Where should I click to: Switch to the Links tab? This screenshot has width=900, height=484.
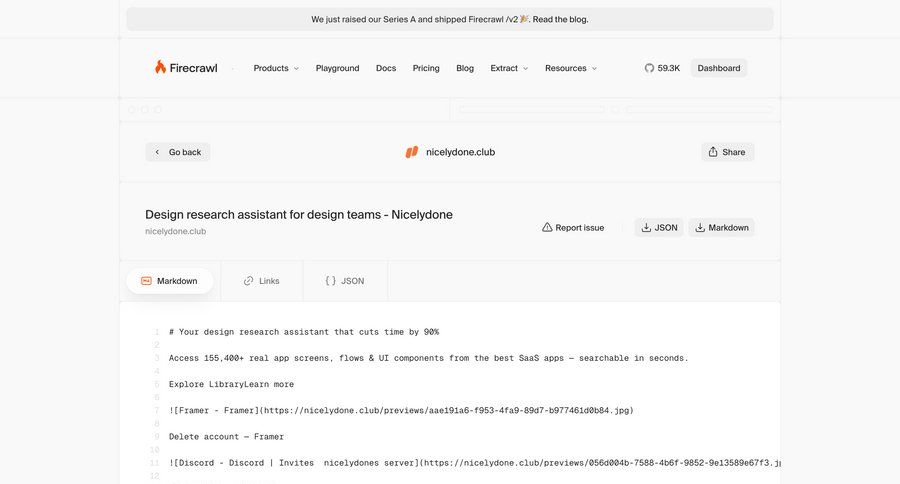261,281
